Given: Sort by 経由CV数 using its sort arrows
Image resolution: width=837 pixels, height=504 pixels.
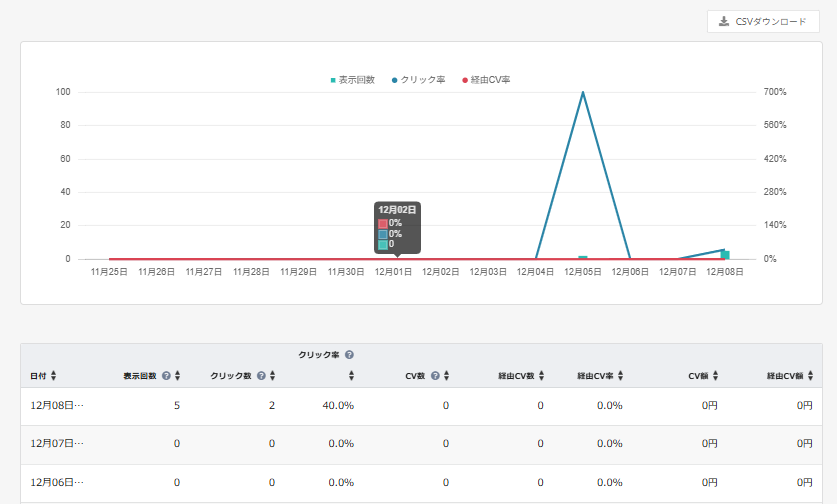Looking at the screenshot, I should point(541,376).
